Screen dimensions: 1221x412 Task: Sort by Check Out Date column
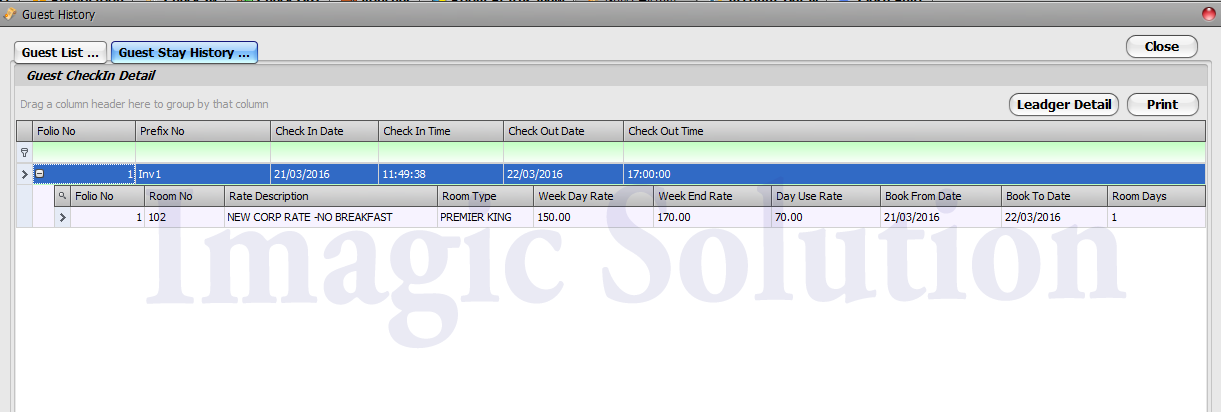(563, 131)
